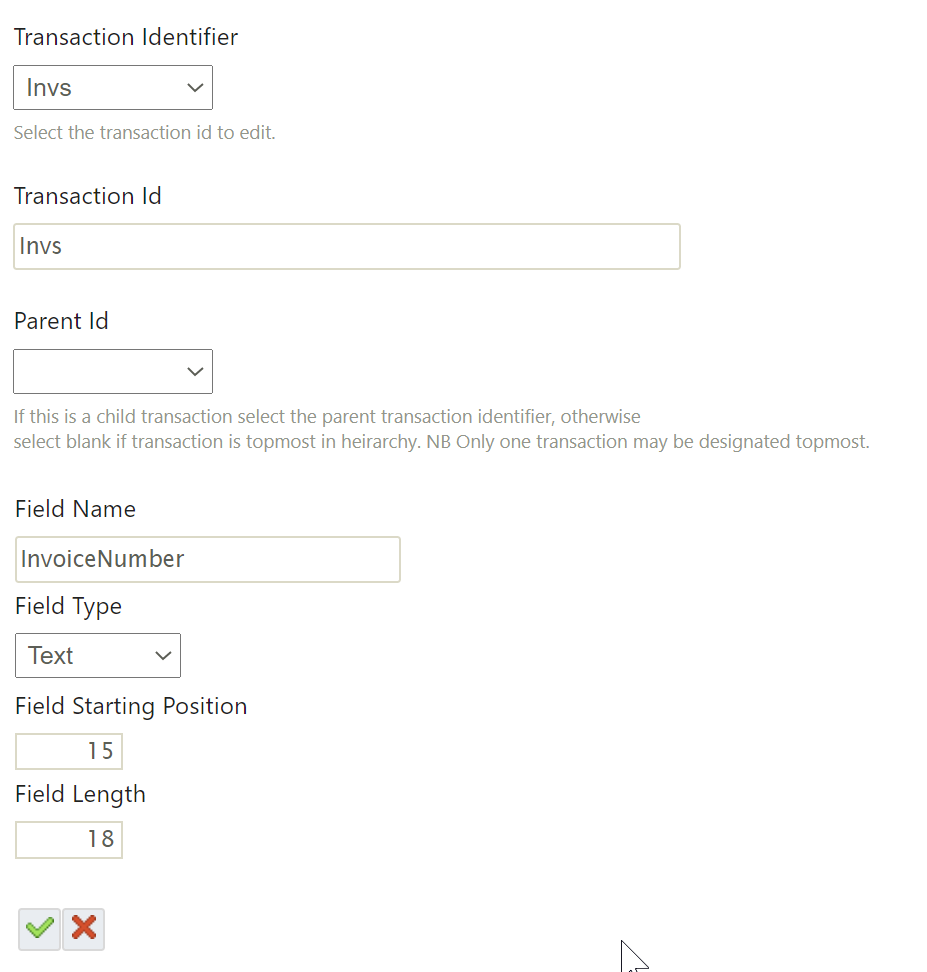927x972 pixels.
Task: Click the 'Parent Id' label
Action: (x=61, y=321)
